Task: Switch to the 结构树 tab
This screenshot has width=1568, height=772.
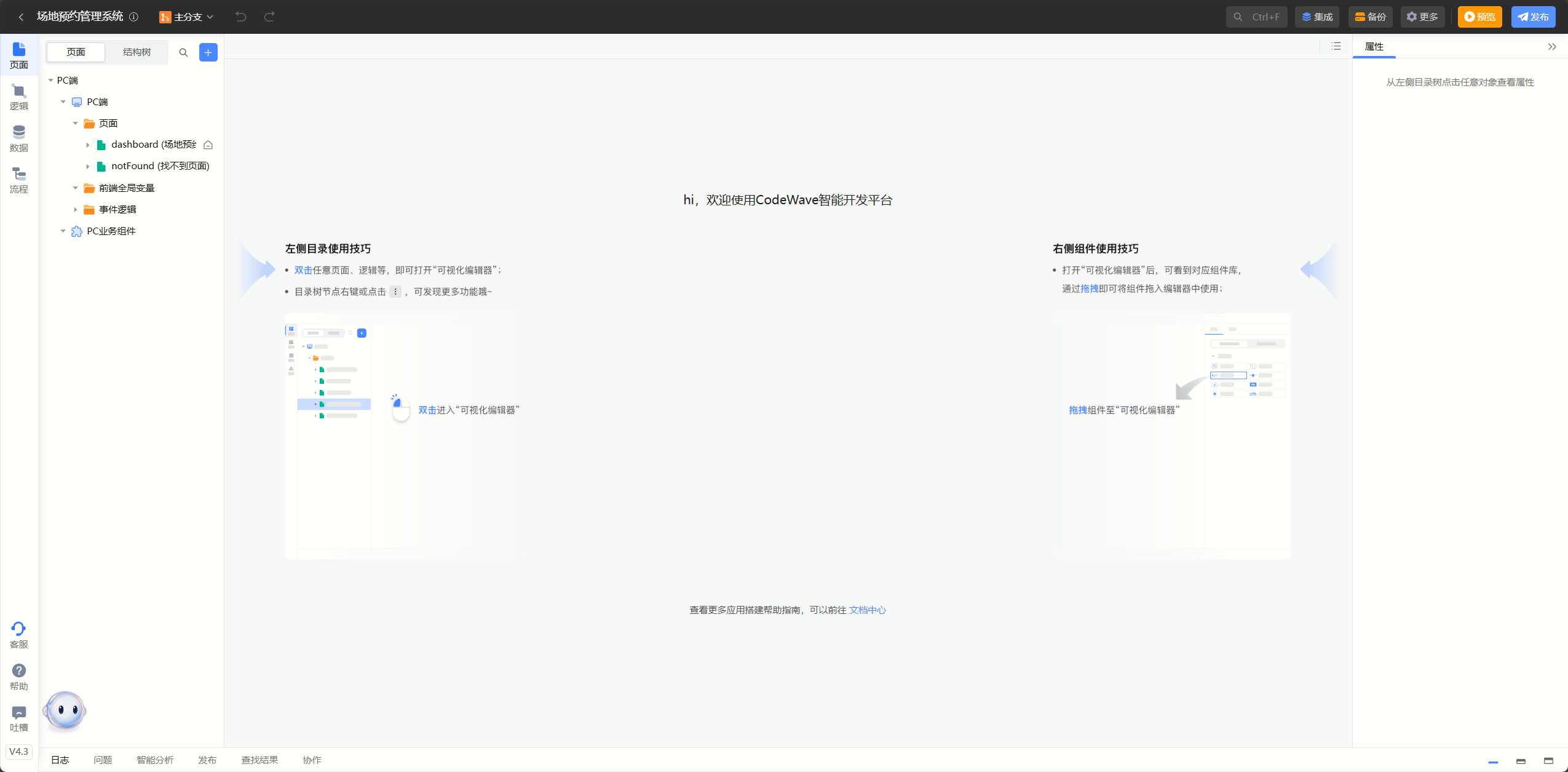Action: 137,52
